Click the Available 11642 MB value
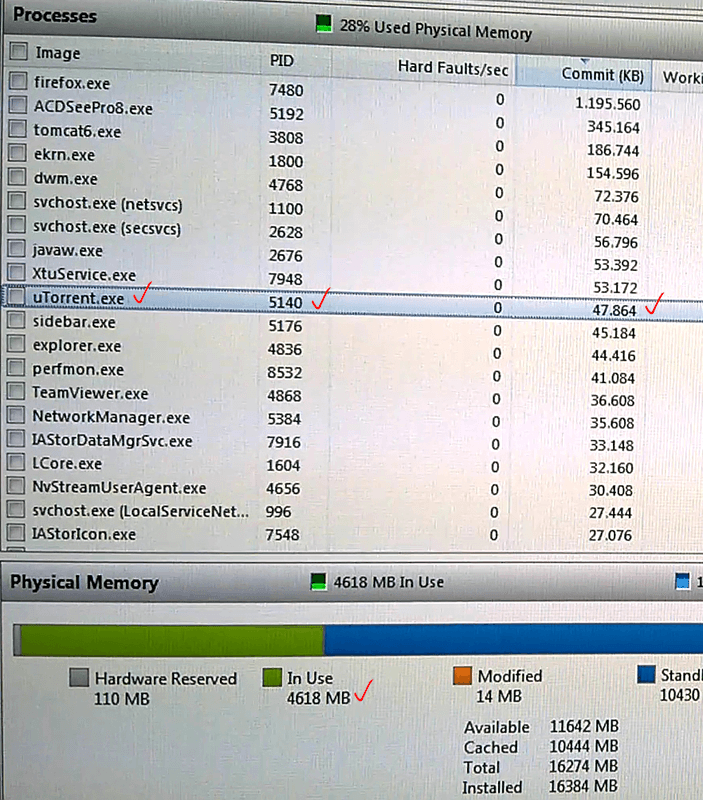 pyautogui.click(x=584, y=726)
